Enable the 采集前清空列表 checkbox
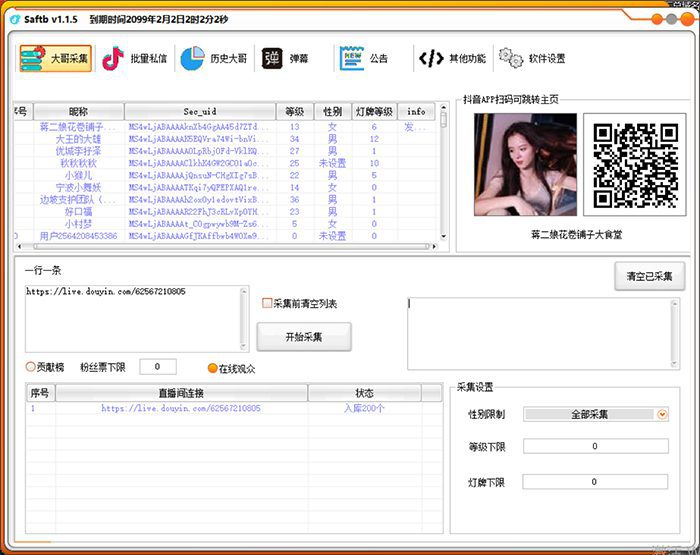The height and width of the screenshot is (555, 700). pos(267,303)
